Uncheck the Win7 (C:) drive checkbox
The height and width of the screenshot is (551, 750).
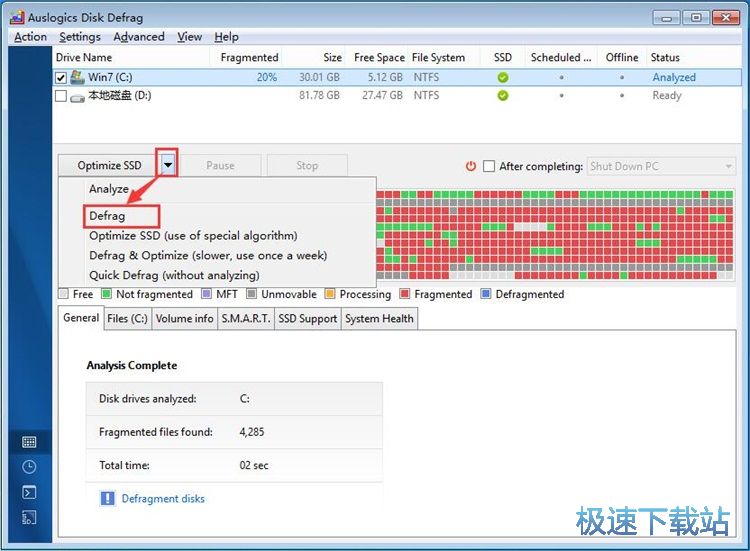point(61,77)
